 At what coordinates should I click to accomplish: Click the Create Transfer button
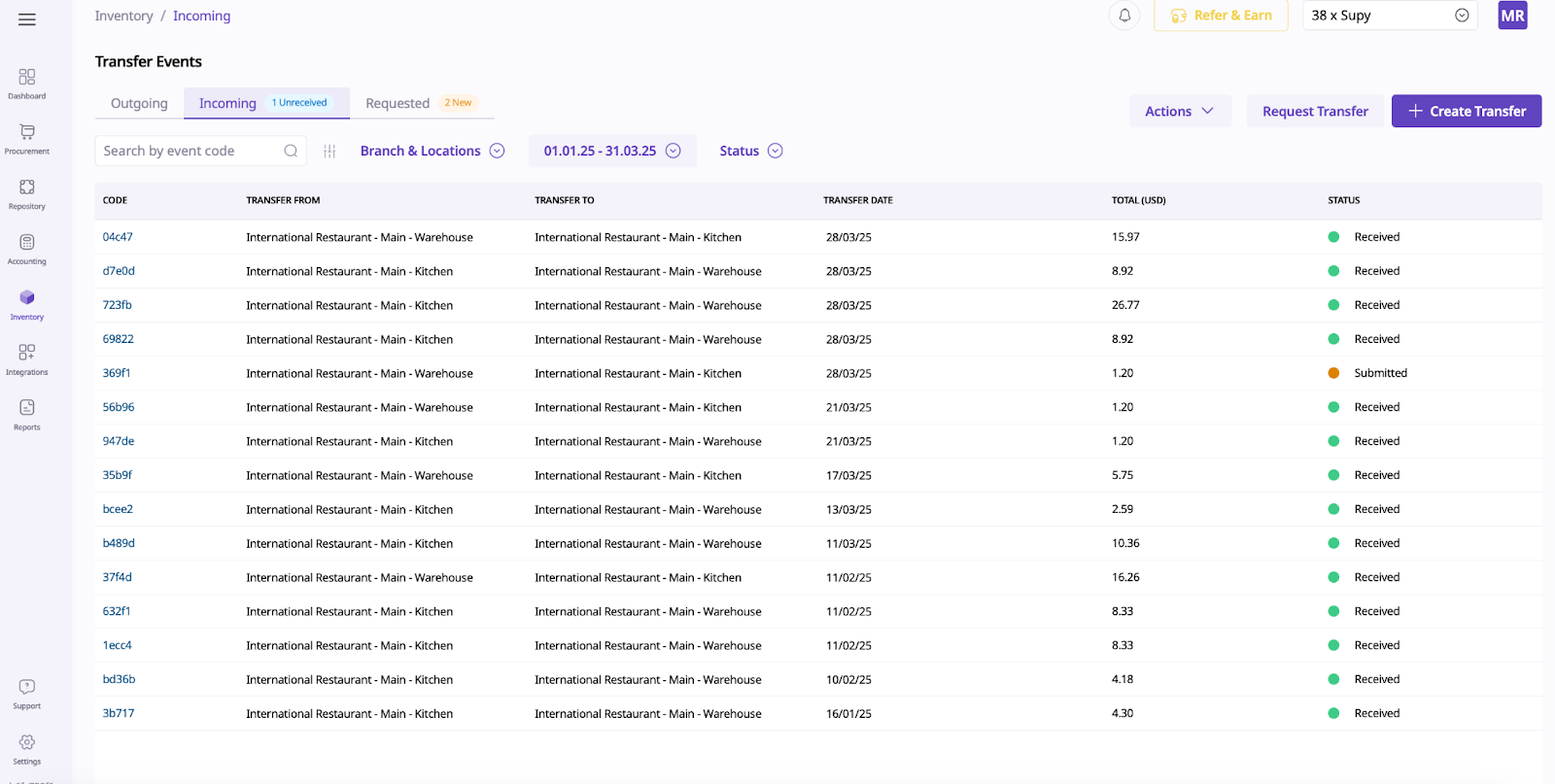click(1466, 112)
